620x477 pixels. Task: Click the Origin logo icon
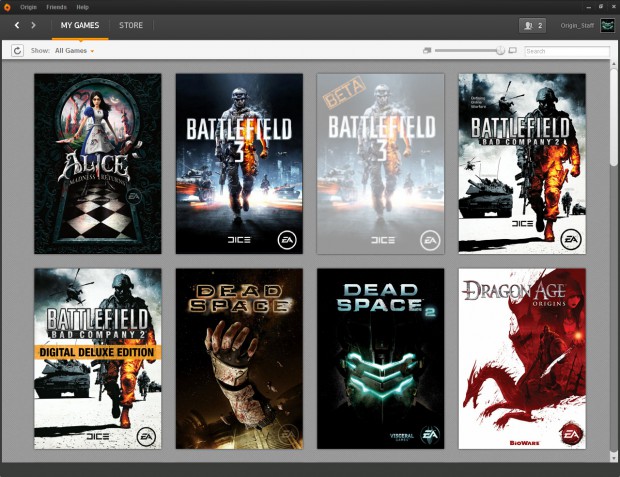pos(7,6)
